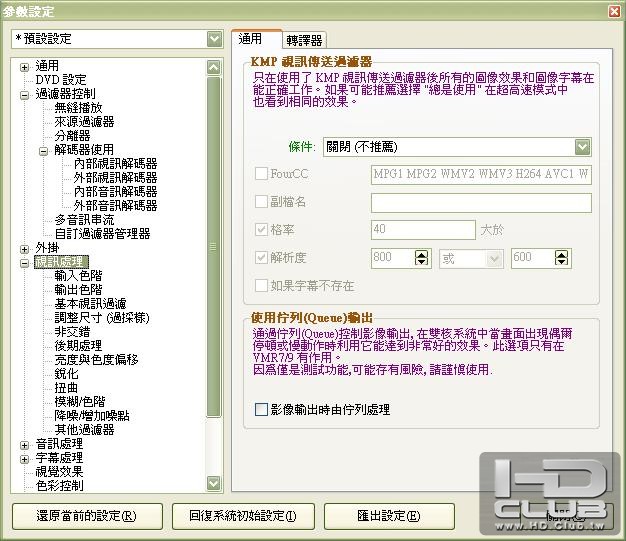Select 視訊處理 tree item label

[61, 262]
